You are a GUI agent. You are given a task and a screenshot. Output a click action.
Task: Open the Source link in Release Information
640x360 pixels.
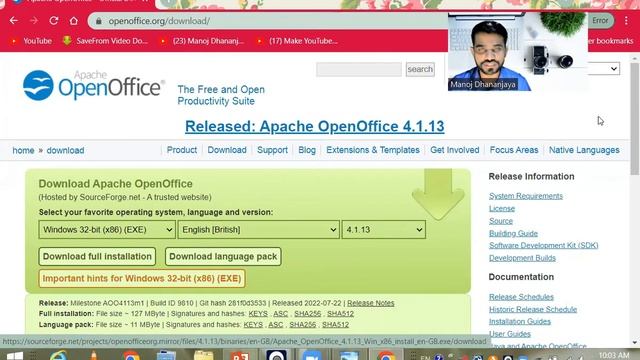501,221
